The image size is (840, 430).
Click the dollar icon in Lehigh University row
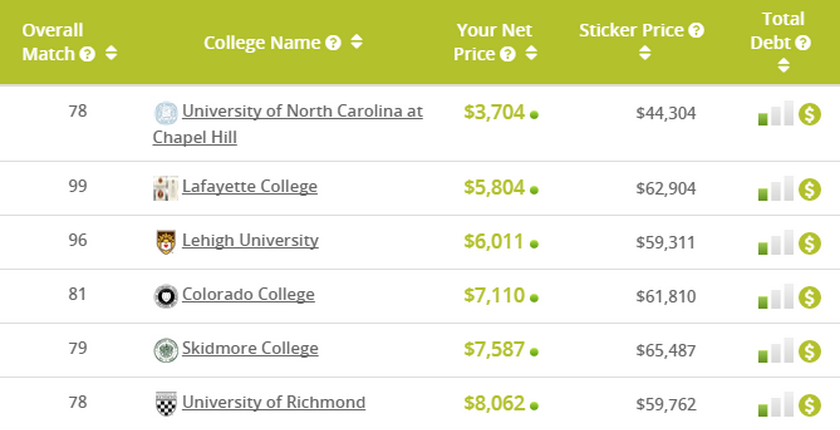(x=809, y=244)
